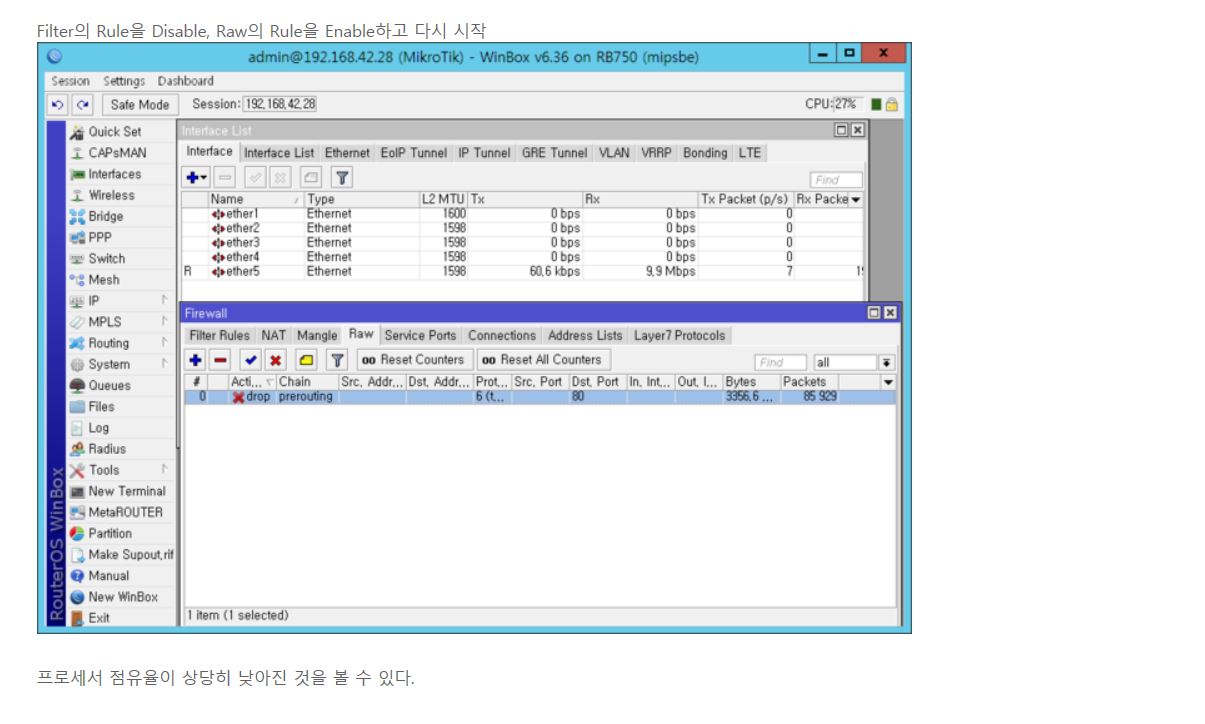Viewport: 1205px width, 724px height.
Task: Open New Terminal in the sidebar
Action: (127, 491)
